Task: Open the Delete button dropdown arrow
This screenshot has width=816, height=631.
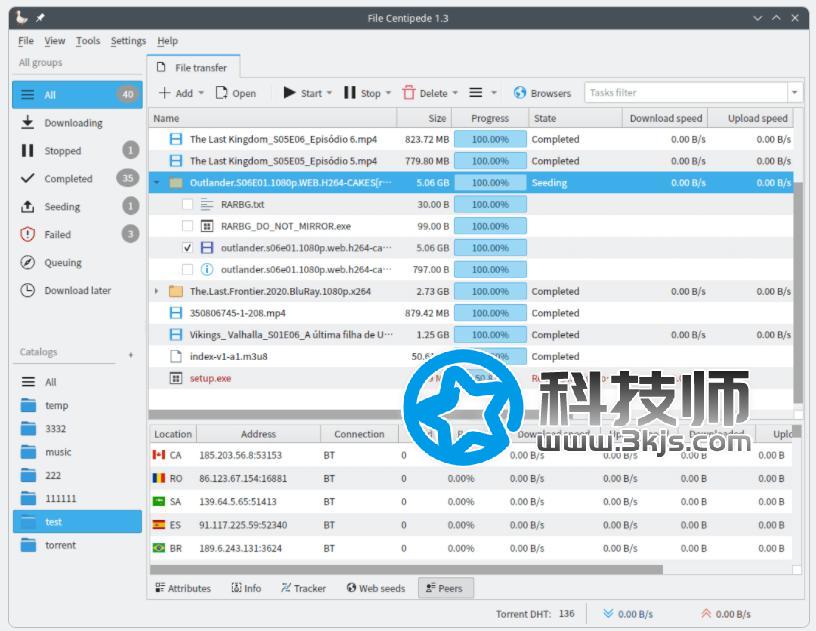Action: pos(455,93)
